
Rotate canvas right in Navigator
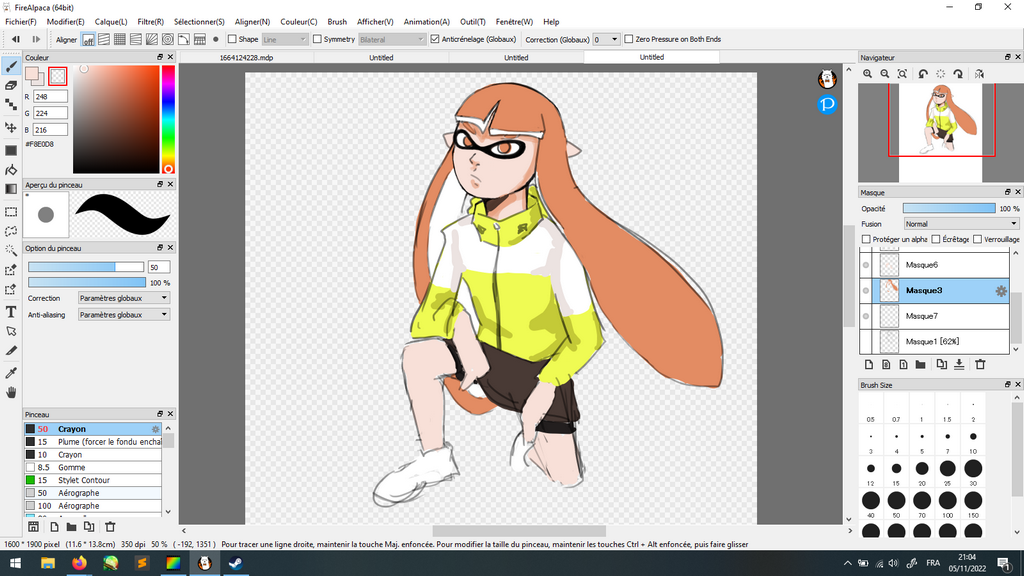point(958,74)
